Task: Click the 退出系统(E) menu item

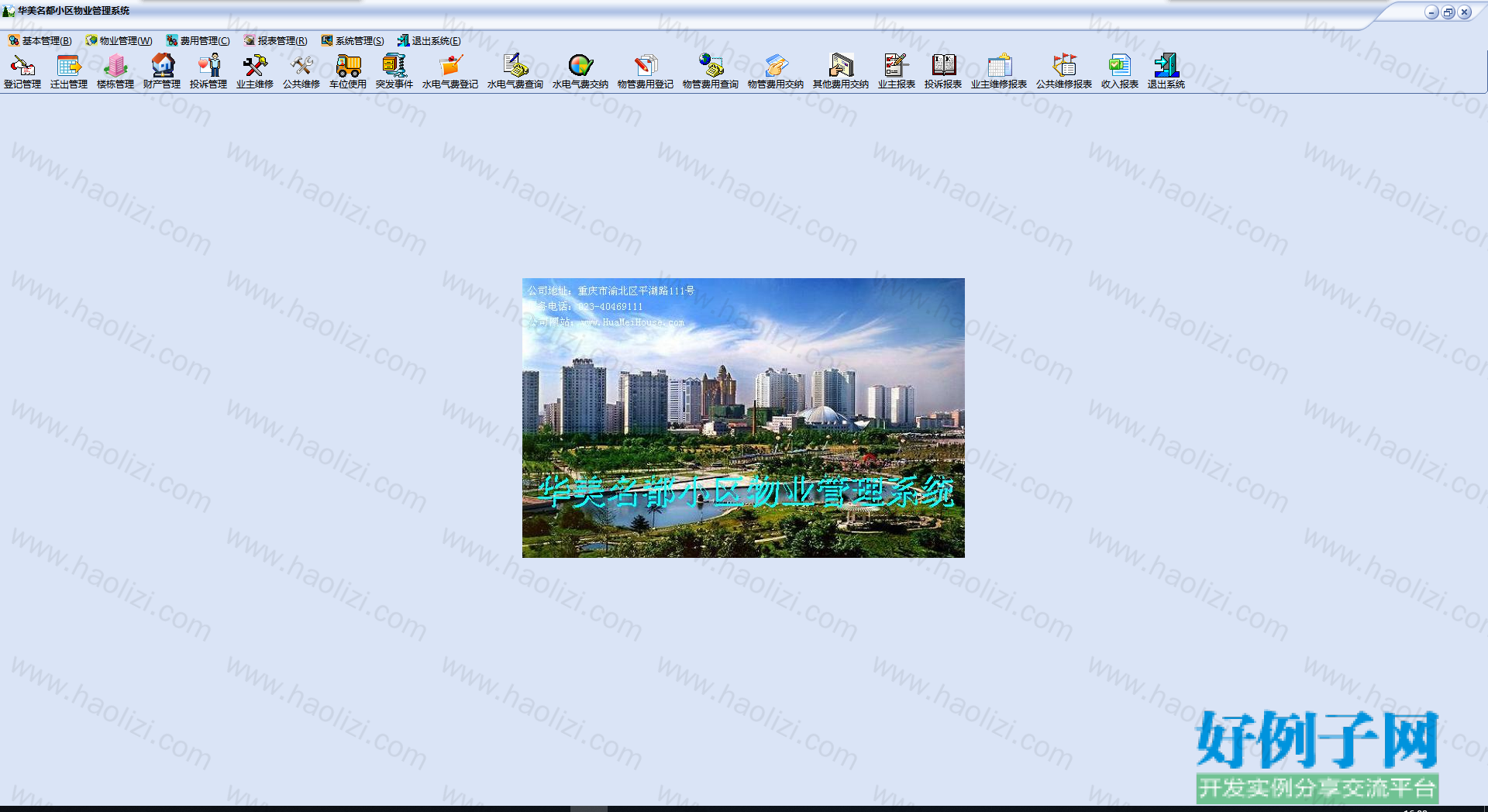Action: [429, 40]
